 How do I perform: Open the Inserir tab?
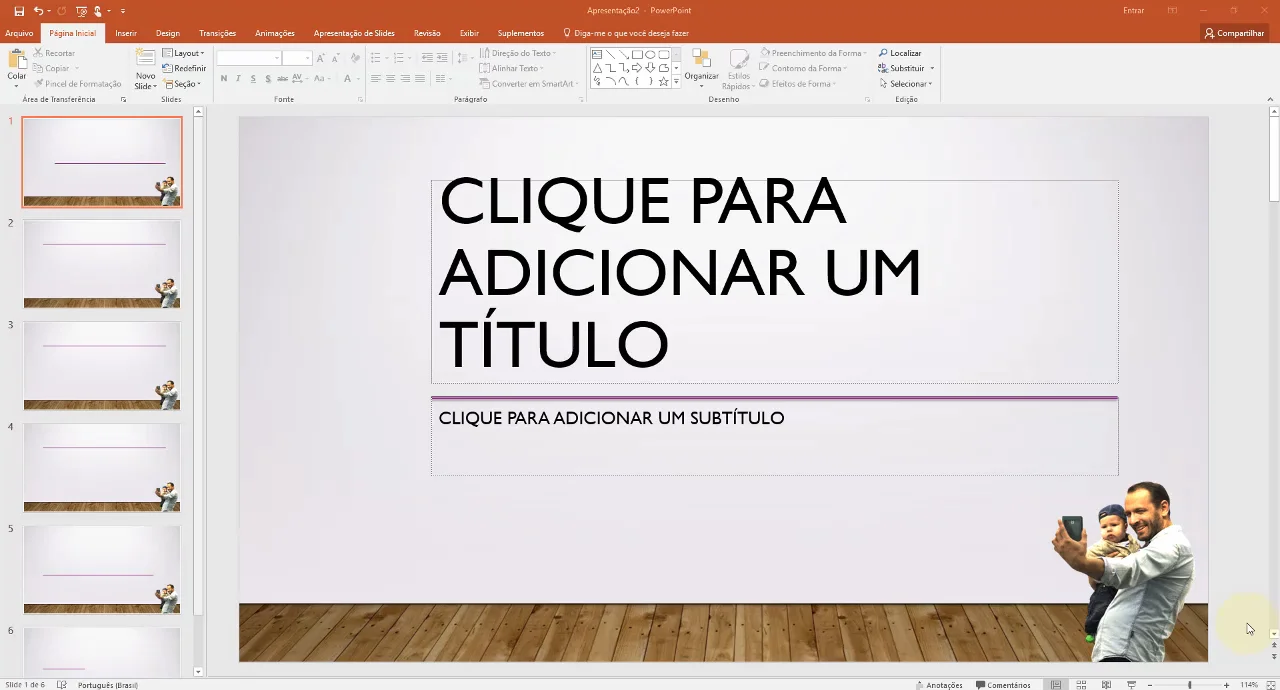click(126, 33)
